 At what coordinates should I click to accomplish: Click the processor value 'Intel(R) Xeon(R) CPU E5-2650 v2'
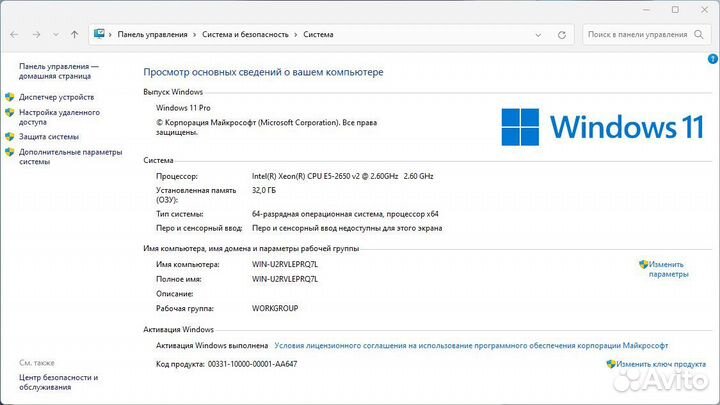coord(343,176)
